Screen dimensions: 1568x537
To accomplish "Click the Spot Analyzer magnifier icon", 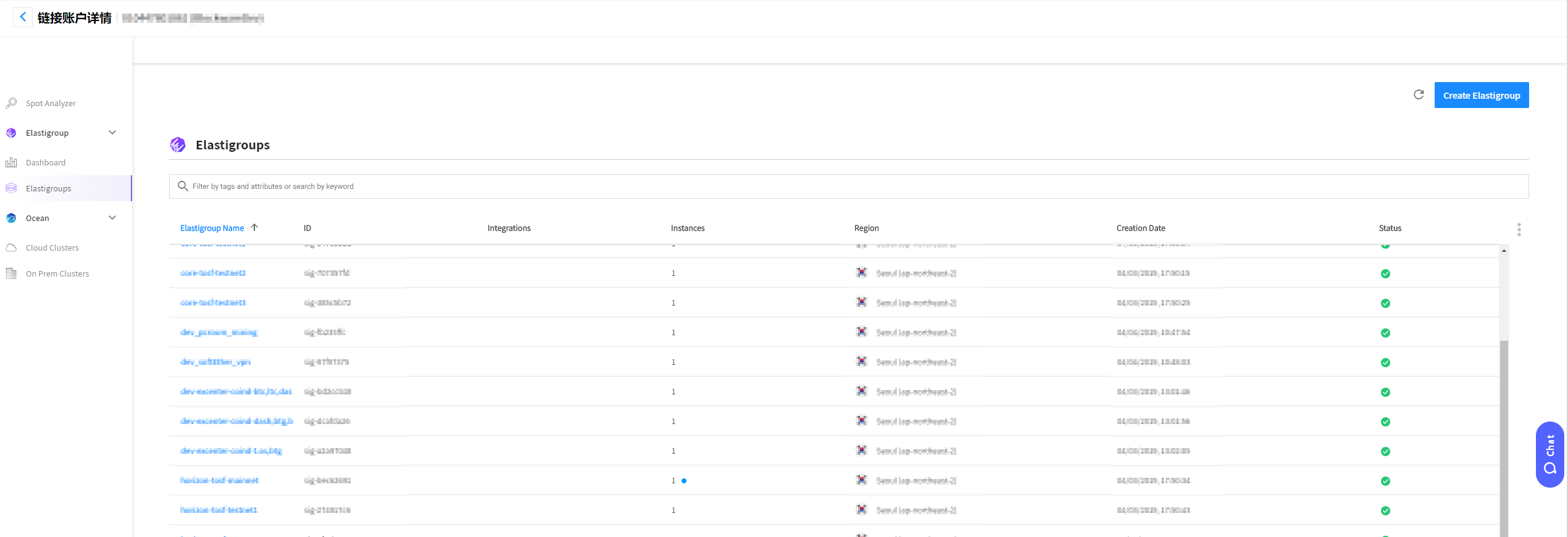I will coord(11,103).
